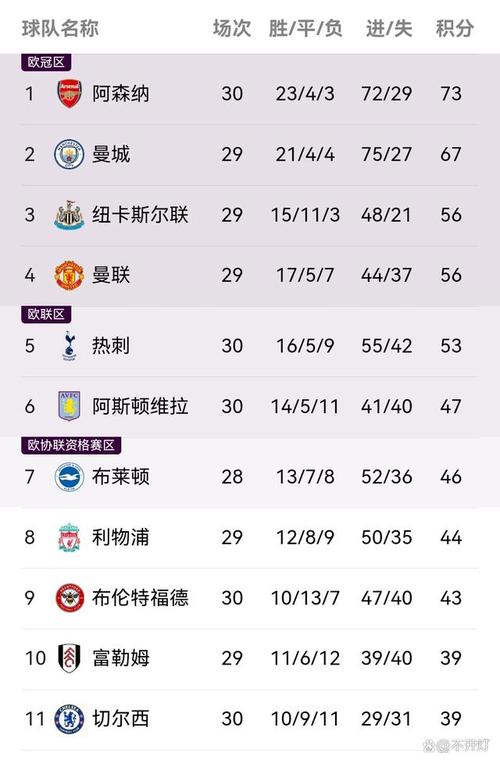Click the 胜/平/负 column header
Screen dimensions: 500x763
305,28
